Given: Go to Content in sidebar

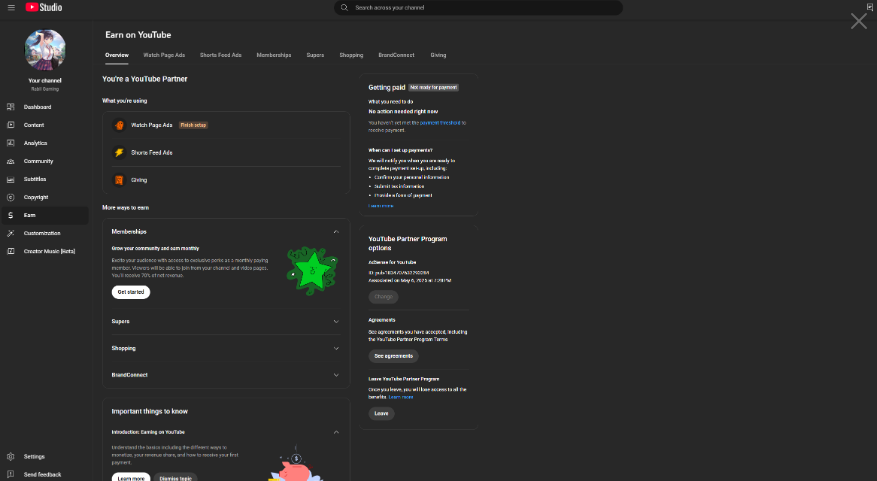Looking at the screenshot, I should [34, 125].
